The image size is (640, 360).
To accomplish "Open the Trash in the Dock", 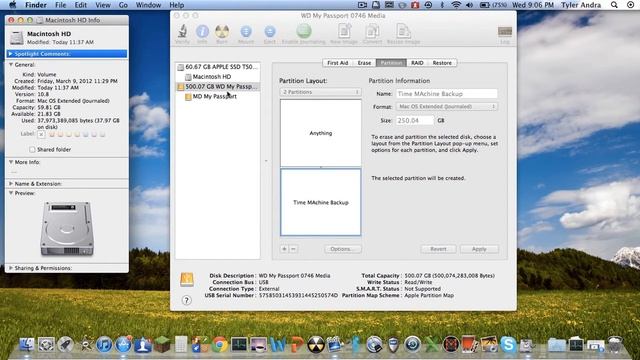I will tap(615, 345).
